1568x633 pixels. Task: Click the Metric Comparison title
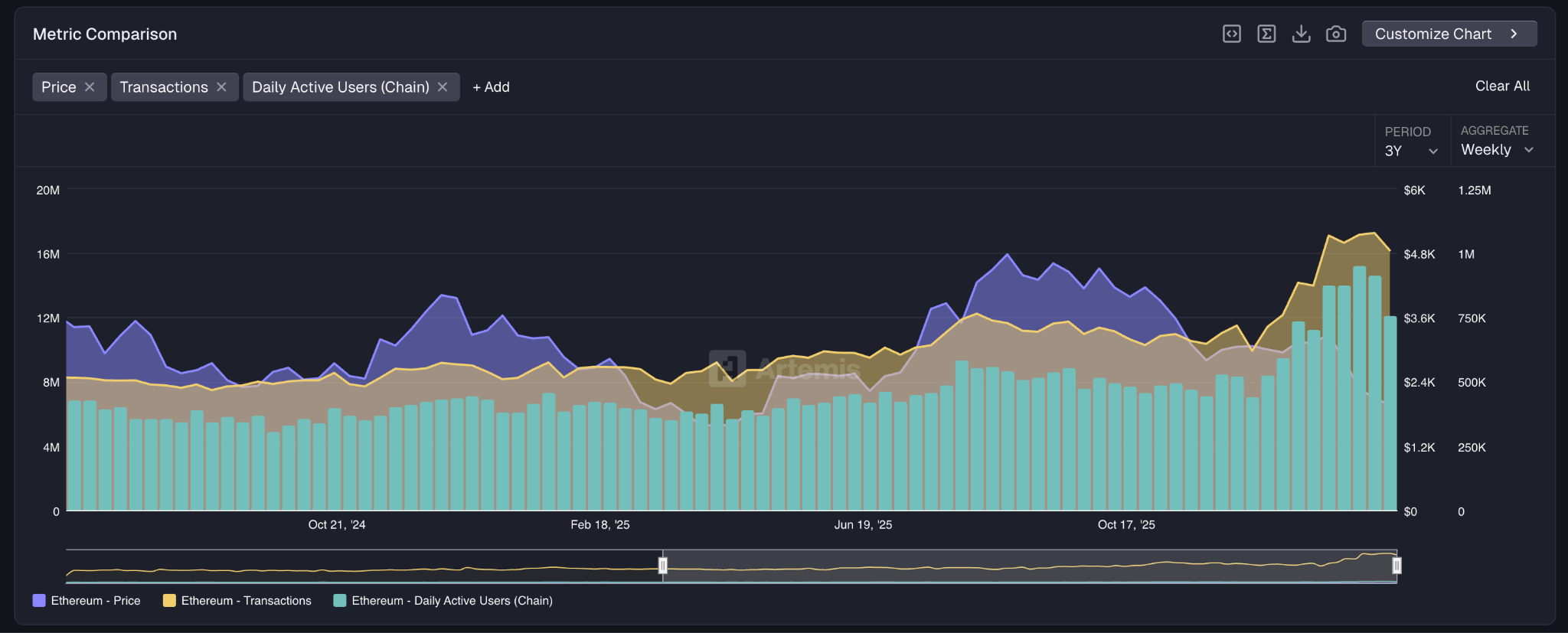pos(105,34)
